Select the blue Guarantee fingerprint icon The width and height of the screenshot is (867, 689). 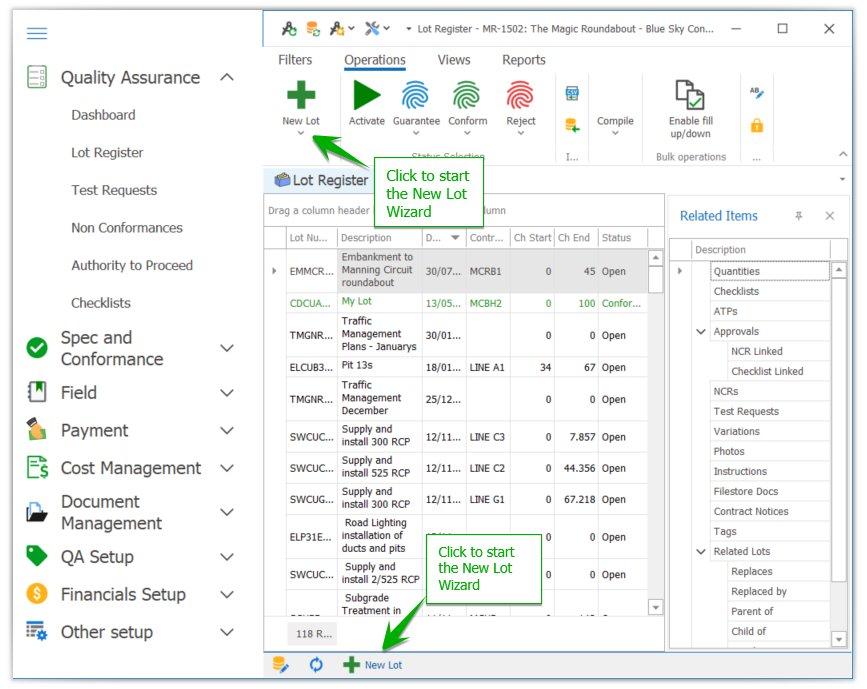click(416, 97)
